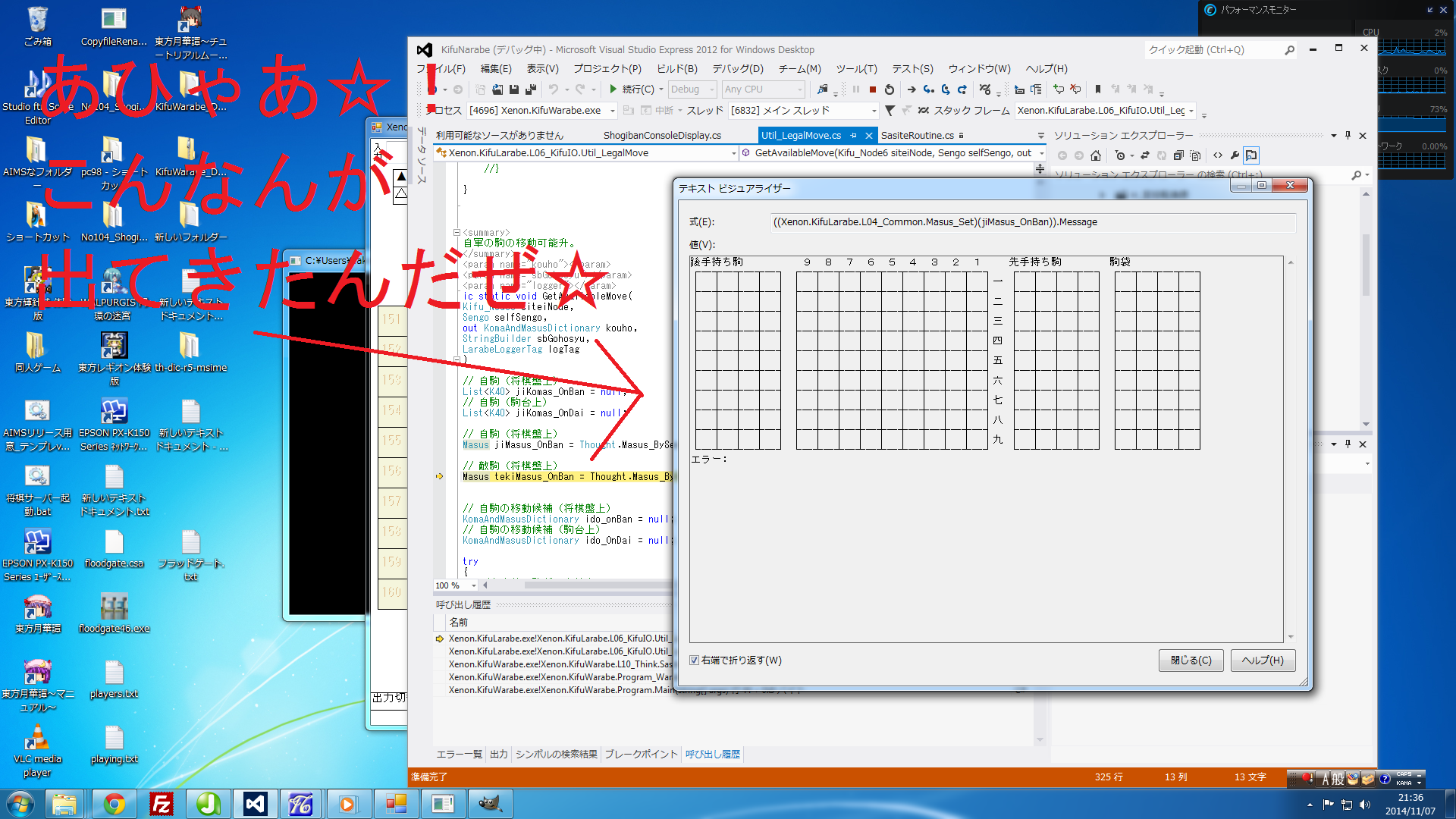
Task: Open Properties wrench icon in Solution Explorer
Action: tap(1235, 155)
